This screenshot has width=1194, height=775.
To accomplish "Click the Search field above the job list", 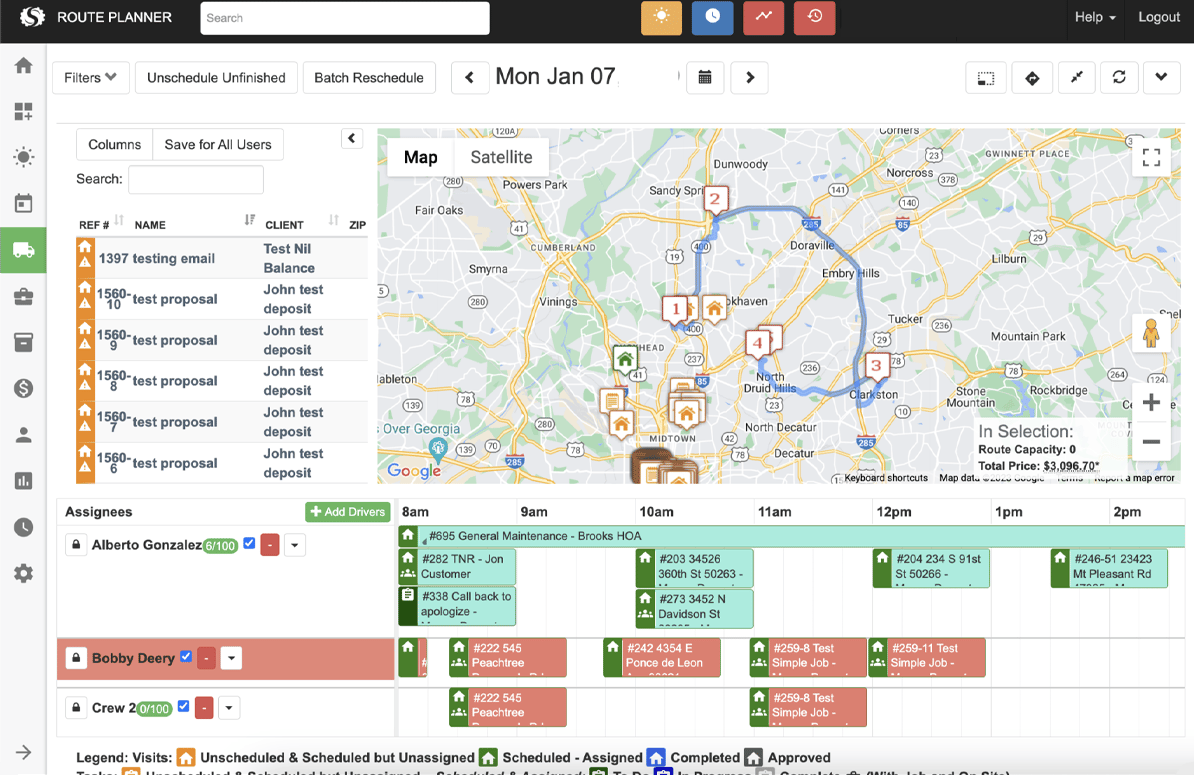I will 196,179.
